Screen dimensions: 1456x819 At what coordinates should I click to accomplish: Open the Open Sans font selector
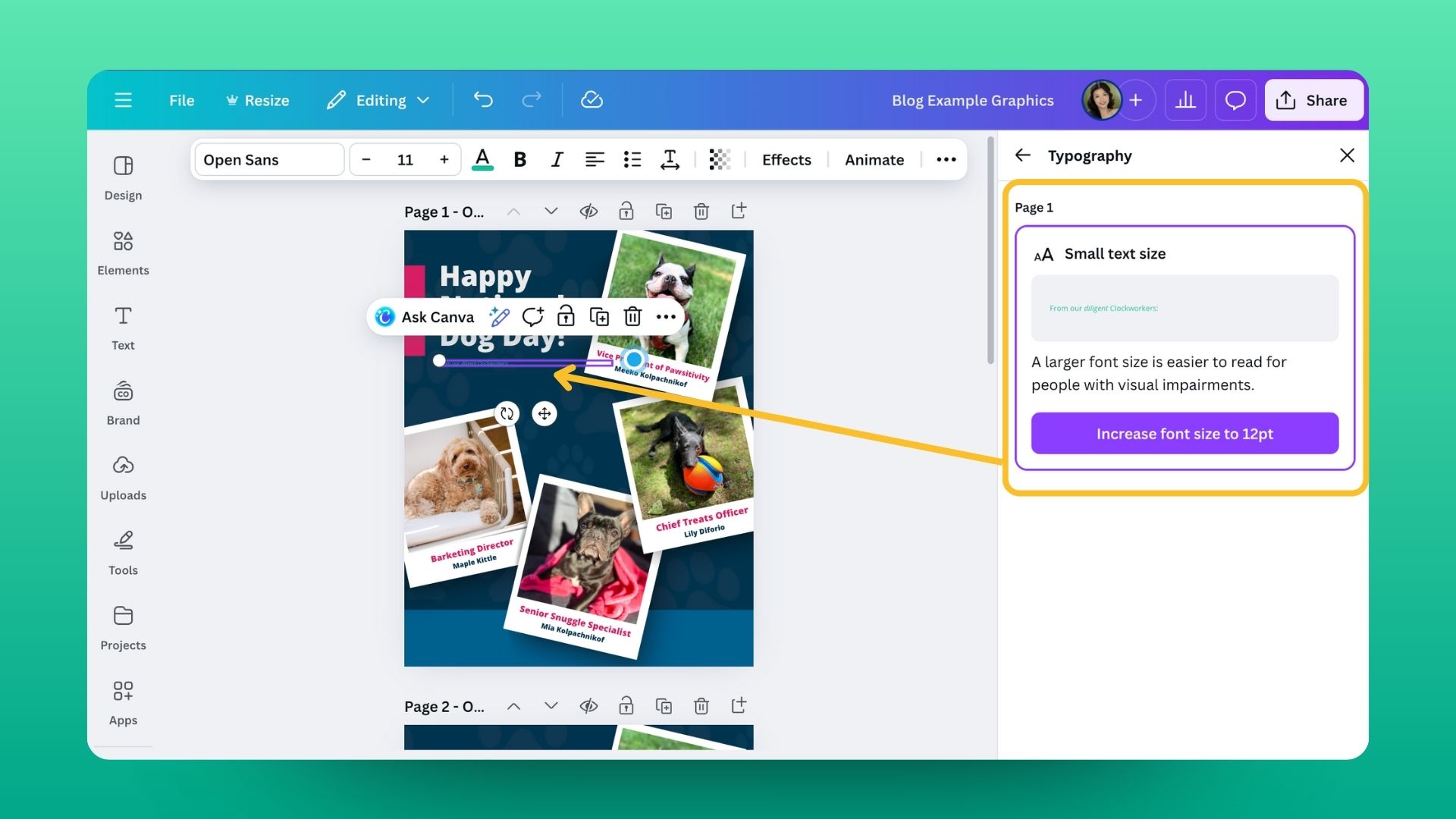point(269,159)
